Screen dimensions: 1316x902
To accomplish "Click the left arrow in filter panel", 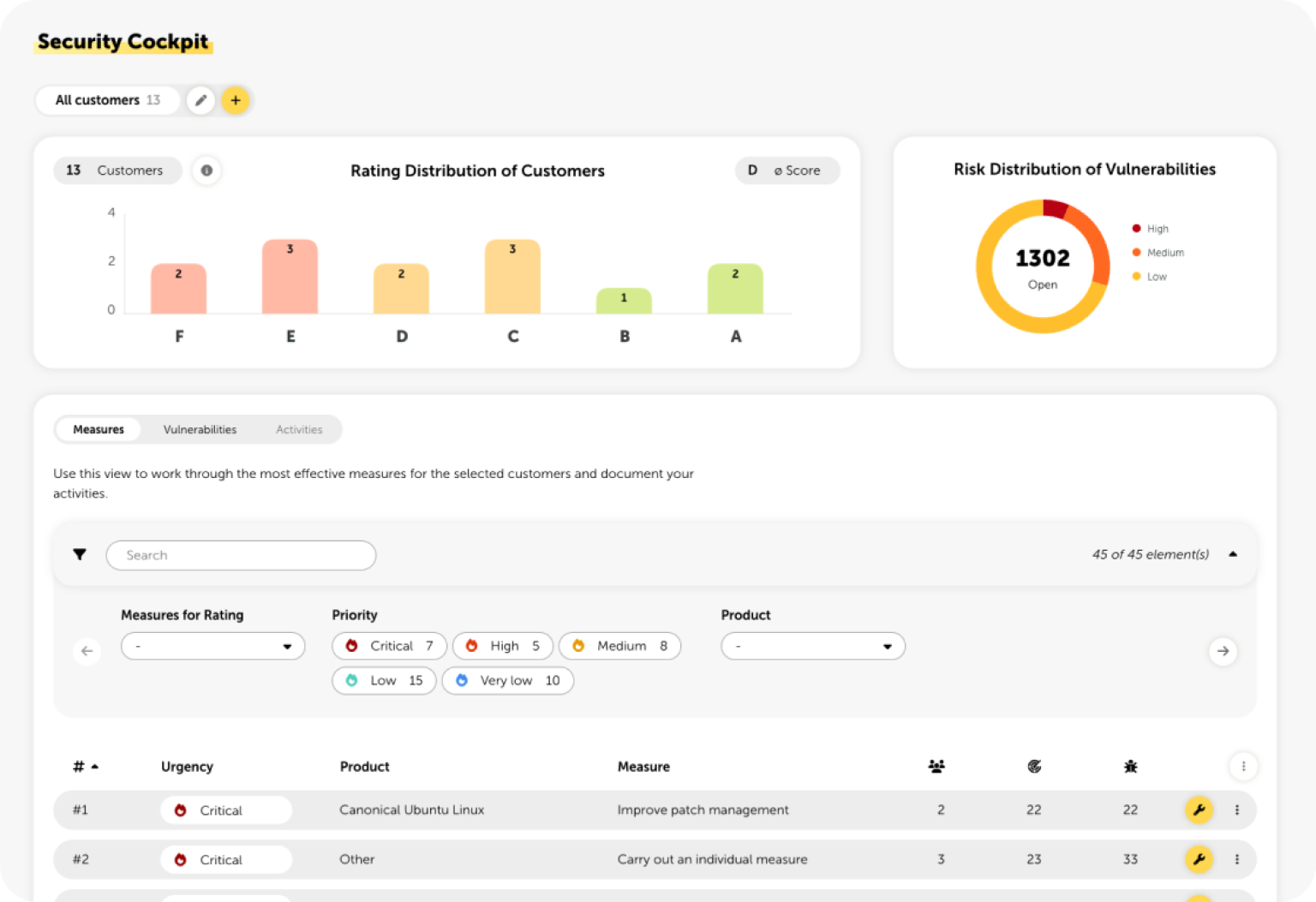I will click(x=87, y=651).
